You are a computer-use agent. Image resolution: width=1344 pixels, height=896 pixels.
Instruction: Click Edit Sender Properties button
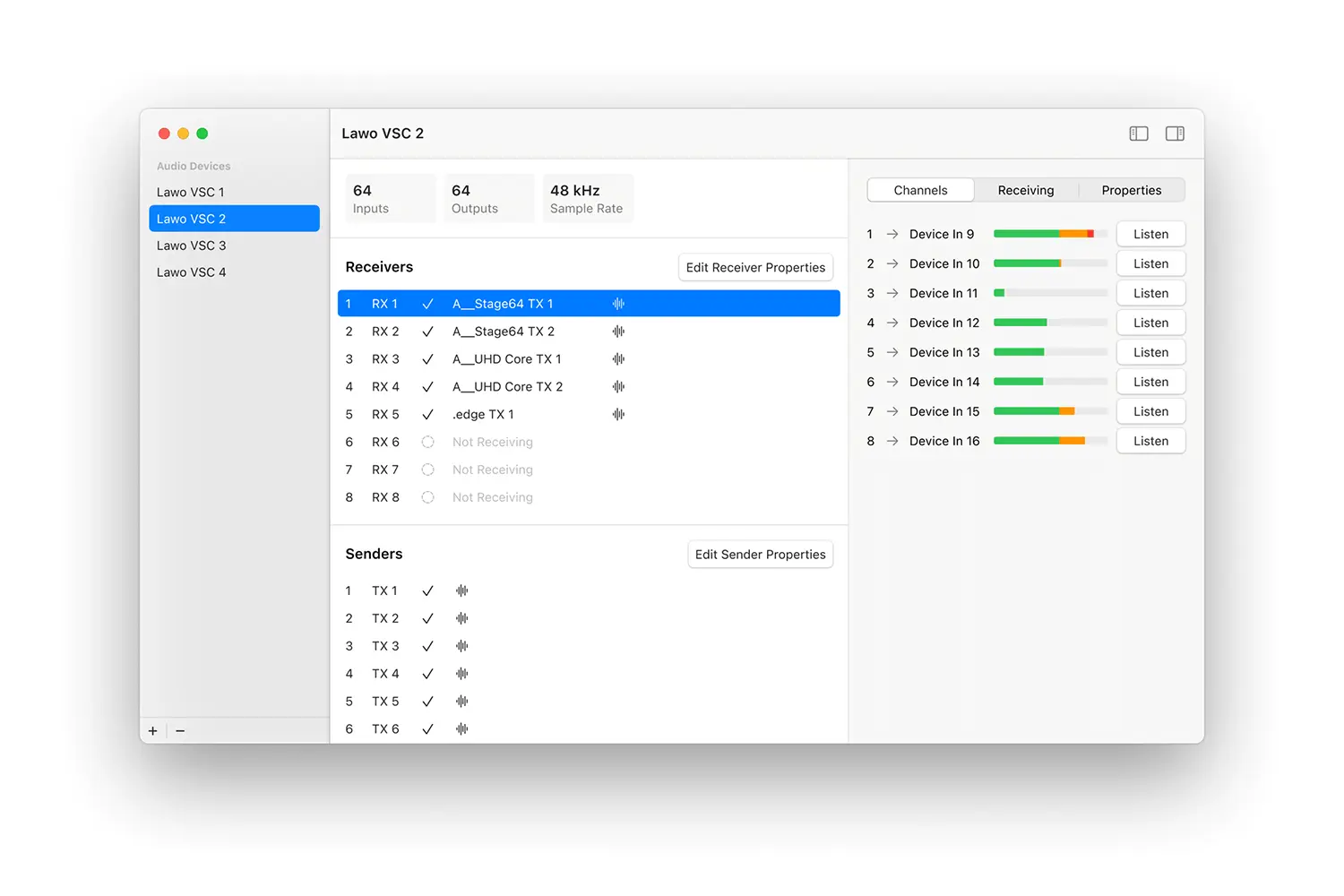pos(761,555)
